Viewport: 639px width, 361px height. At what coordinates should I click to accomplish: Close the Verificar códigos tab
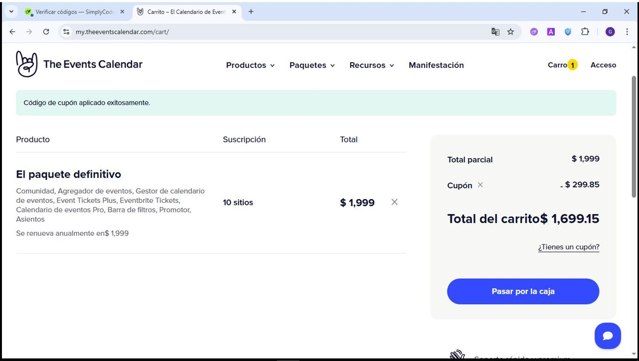122,12
